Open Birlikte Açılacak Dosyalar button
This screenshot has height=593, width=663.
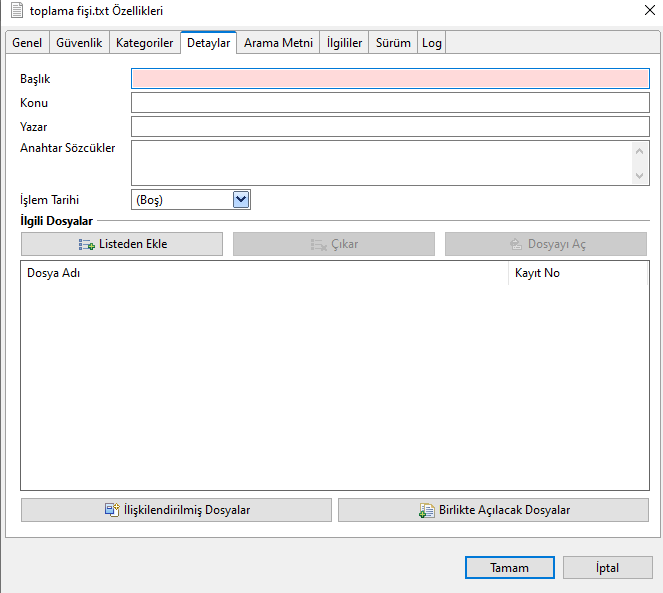pyautogui.click(x=493, y=510)
